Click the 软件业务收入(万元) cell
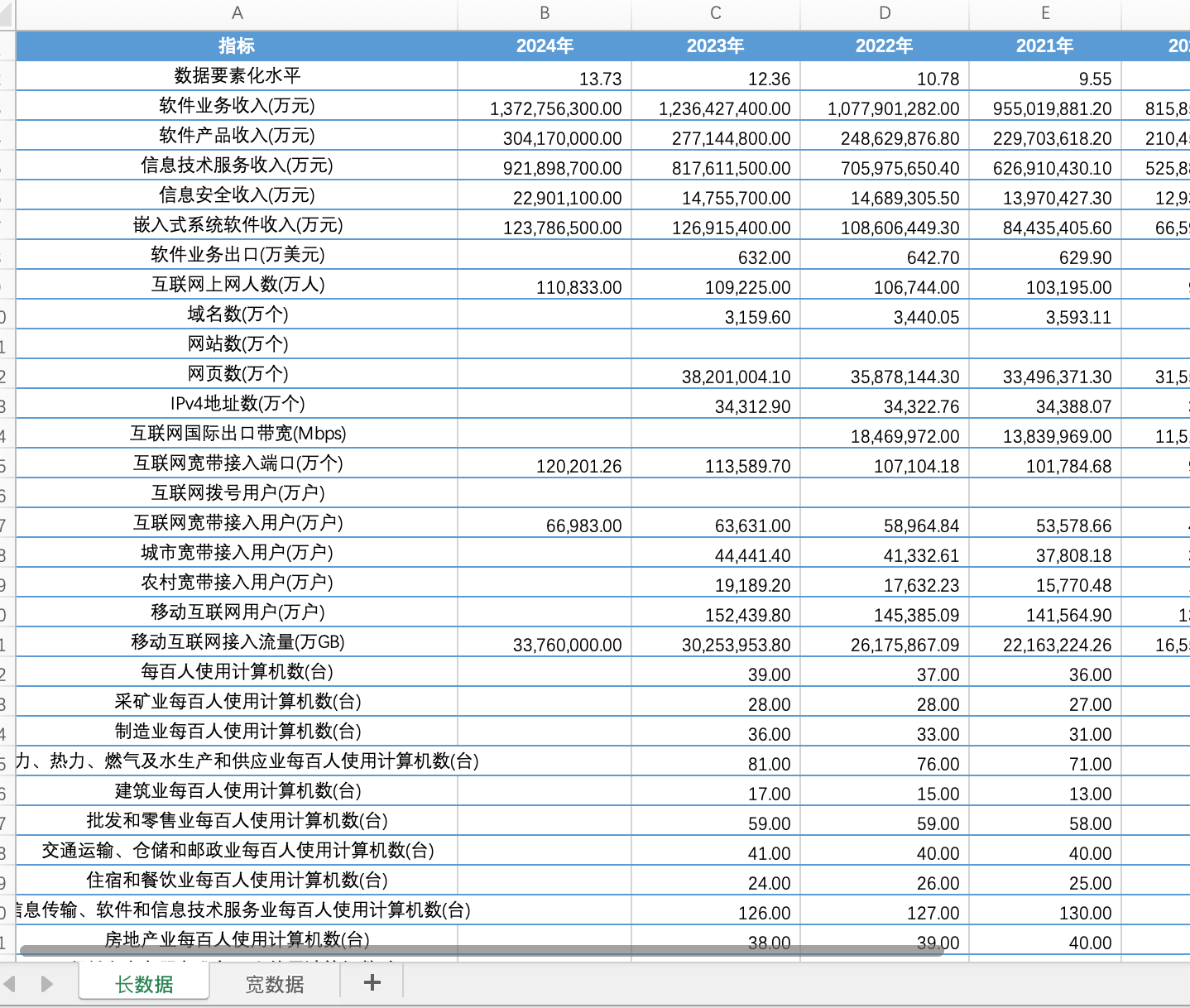1190x1008 pixels. click(x=237, y=106)
